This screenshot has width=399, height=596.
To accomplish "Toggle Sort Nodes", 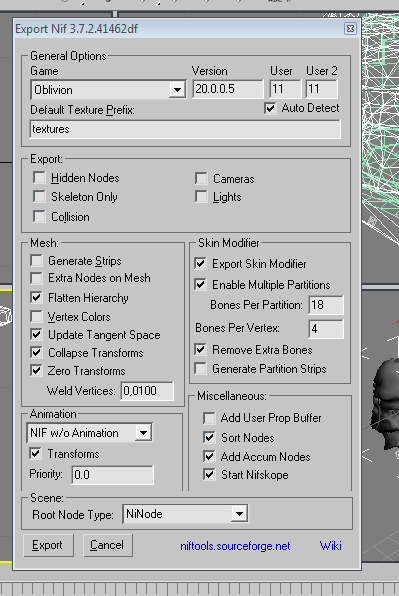I will click(209, 437).
